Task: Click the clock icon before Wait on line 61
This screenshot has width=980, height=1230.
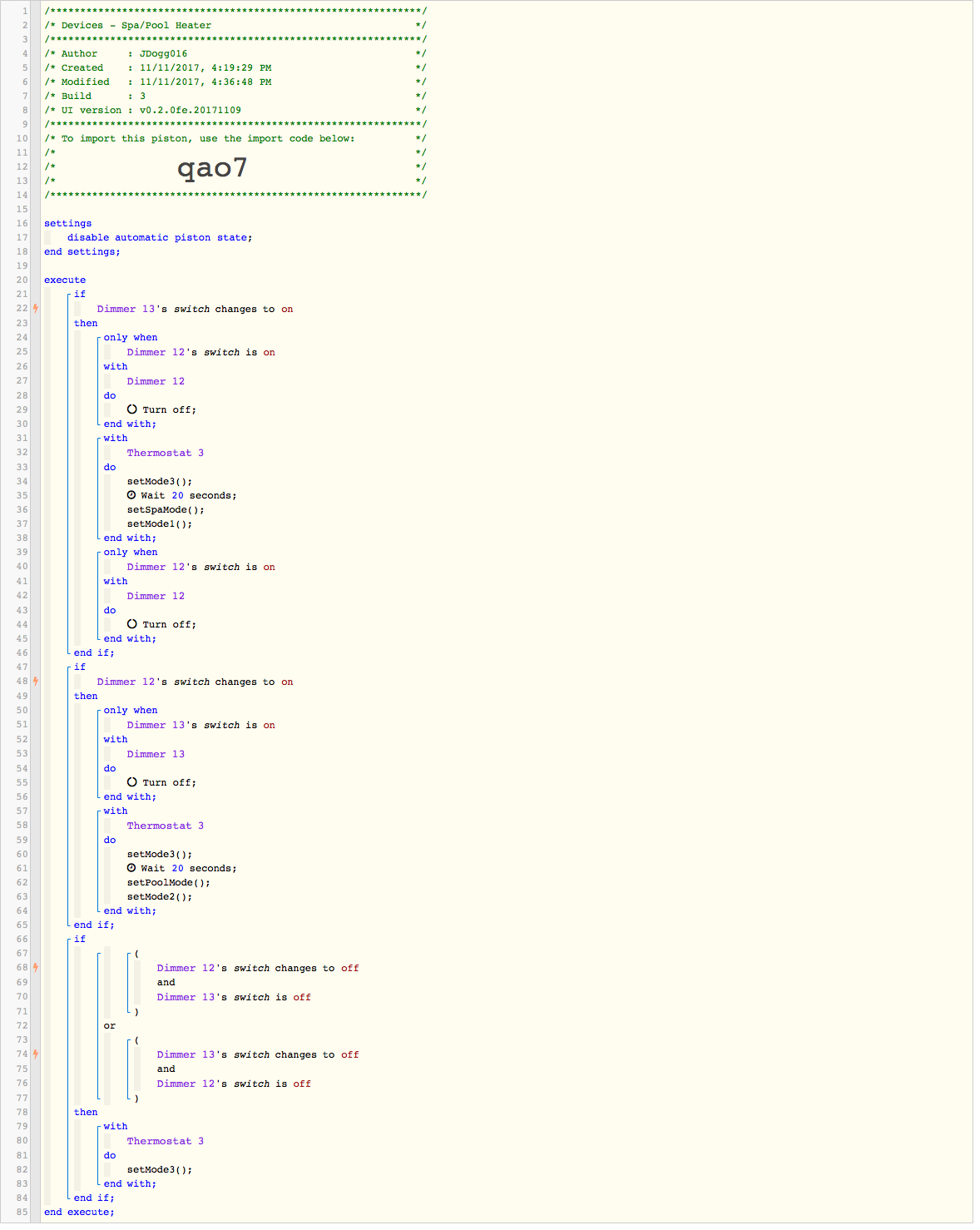Action: click(x=131, y=868)
